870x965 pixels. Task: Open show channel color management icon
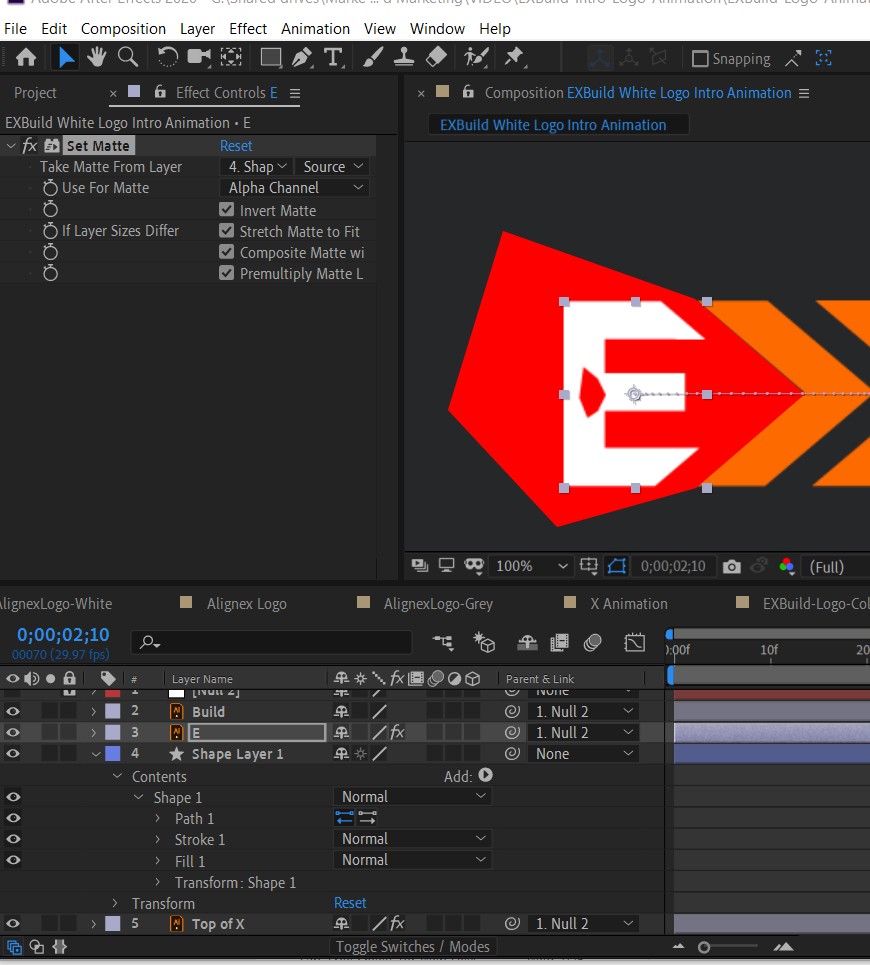pyautogui.click(x=786, y=566)
